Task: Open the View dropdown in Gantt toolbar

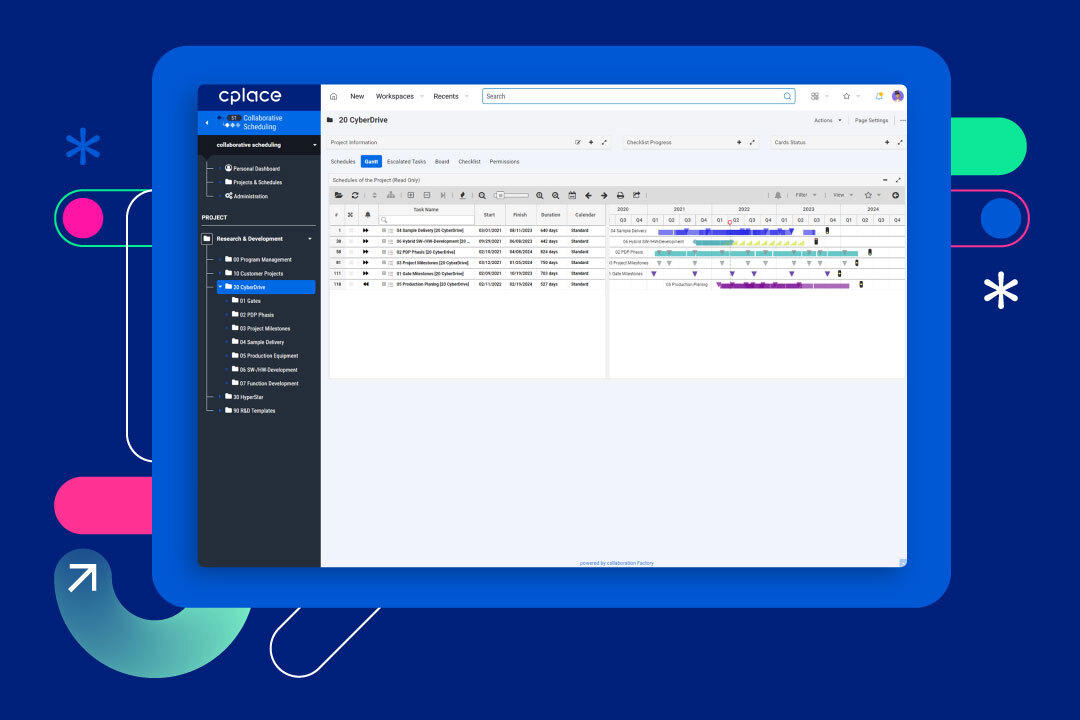Action: point(843,196)
